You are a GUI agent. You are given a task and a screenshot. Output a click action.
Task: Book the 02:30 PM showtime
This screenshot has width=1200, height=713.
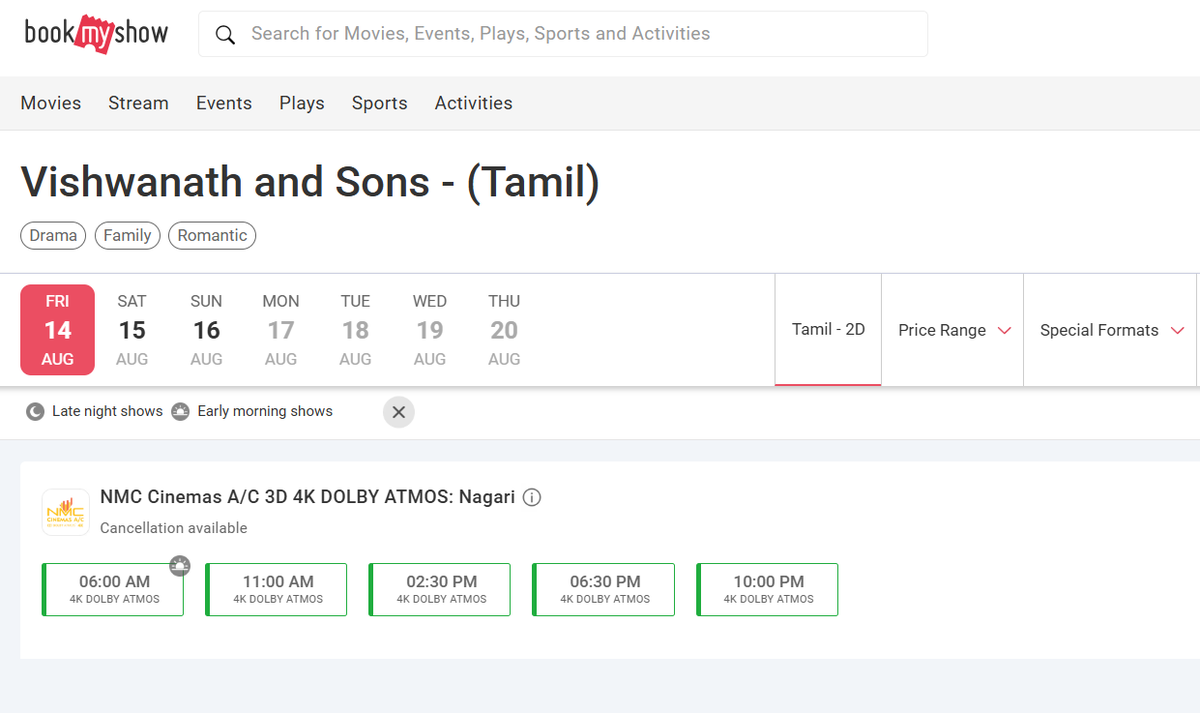[x=440, y=589]
